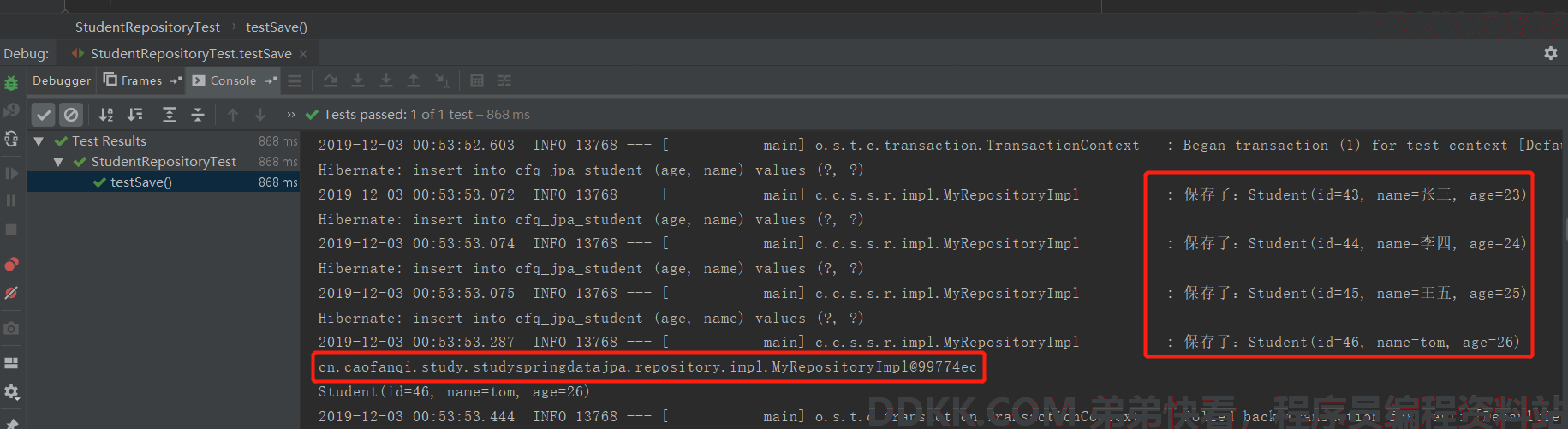
Task: Select the testSave() test row
Action: coord(164,182)
